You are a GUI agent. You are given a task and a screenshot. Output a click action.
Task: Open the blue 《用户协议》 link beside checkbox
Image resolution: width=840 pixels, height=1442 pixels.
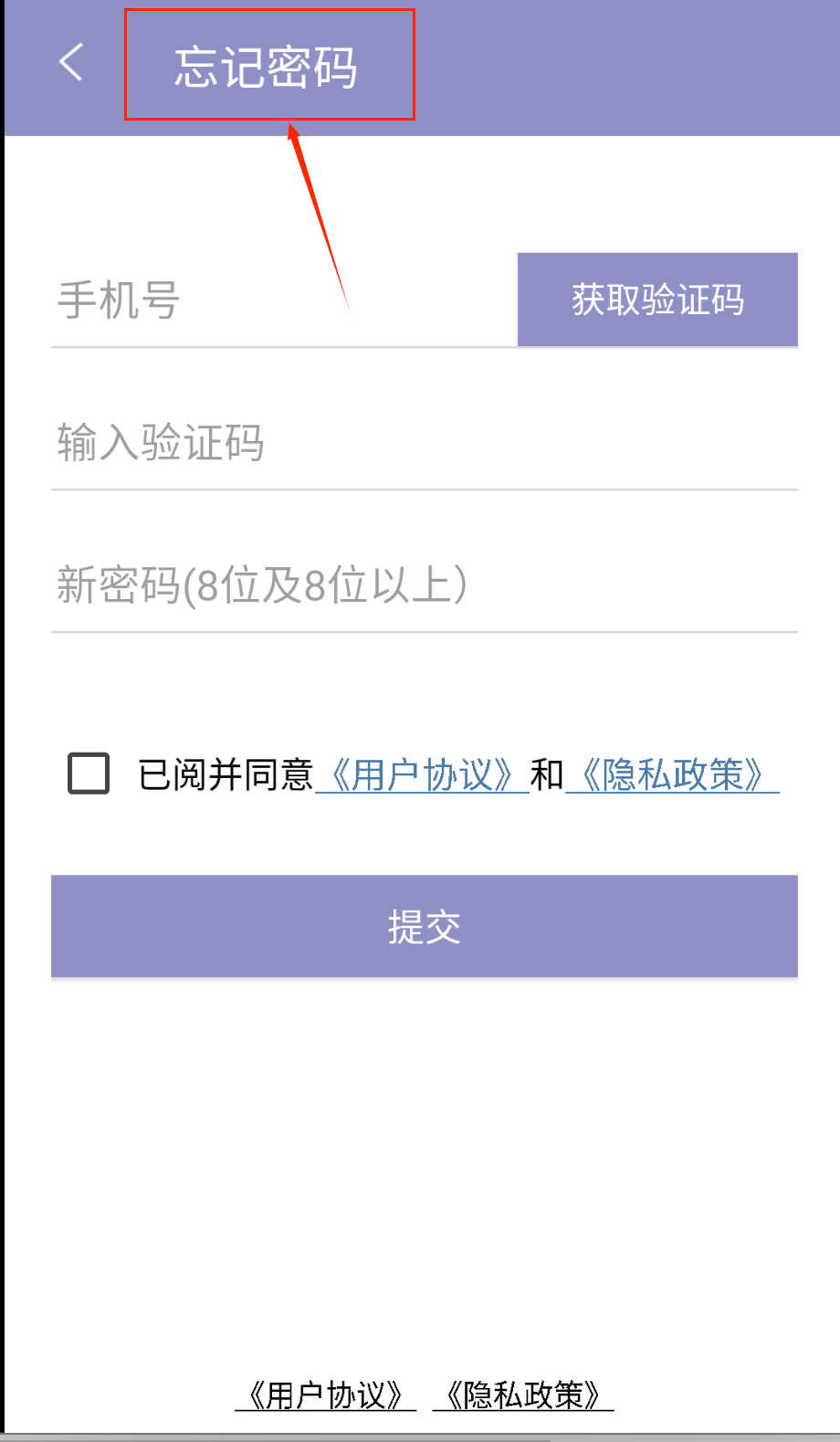(422, 775)
